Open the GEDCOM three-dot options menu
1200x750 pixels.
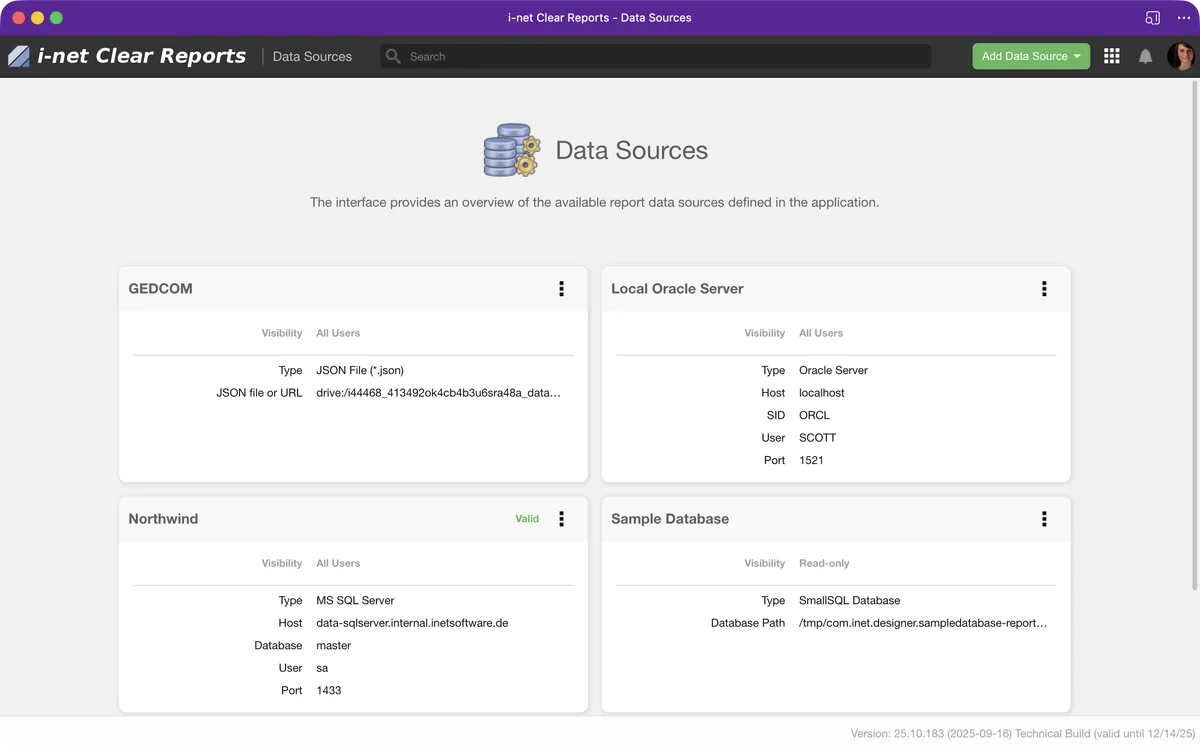561,289
